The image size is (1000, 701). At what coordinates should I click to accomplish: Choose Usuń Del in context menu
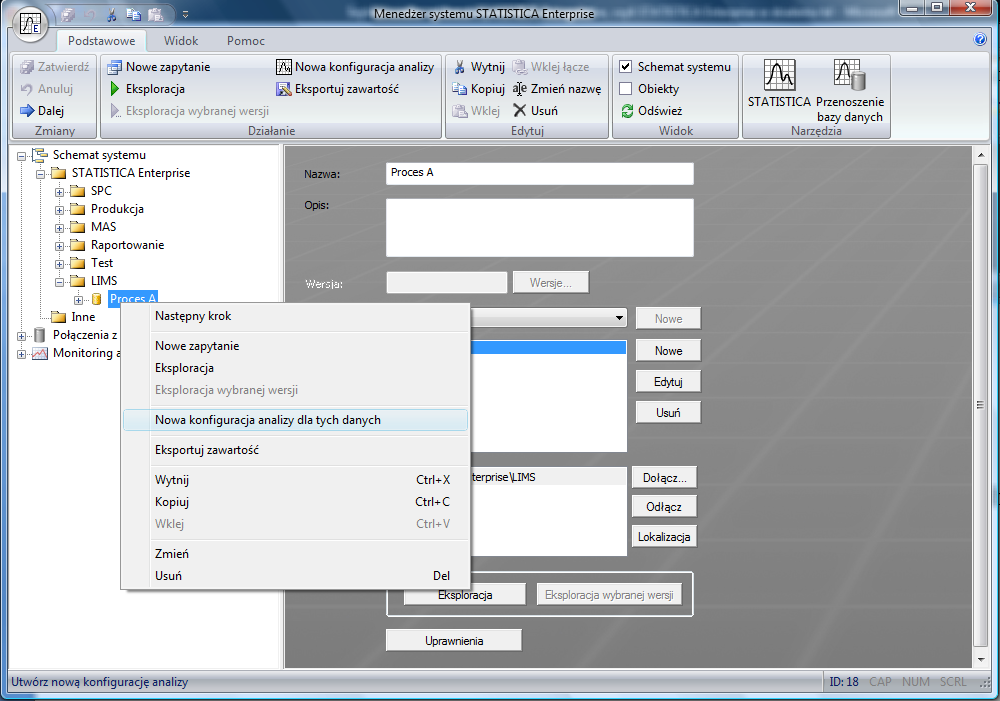(295, 576)
